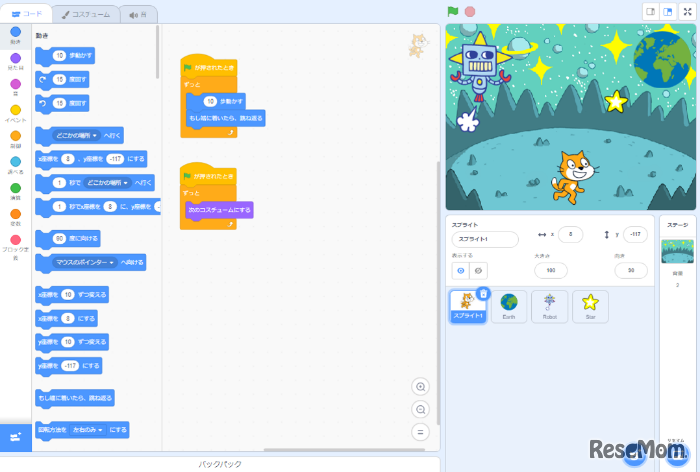Select the 音 pink sound category circle
This screenshot has width=700, height=472.
click(x=16, y=84)
